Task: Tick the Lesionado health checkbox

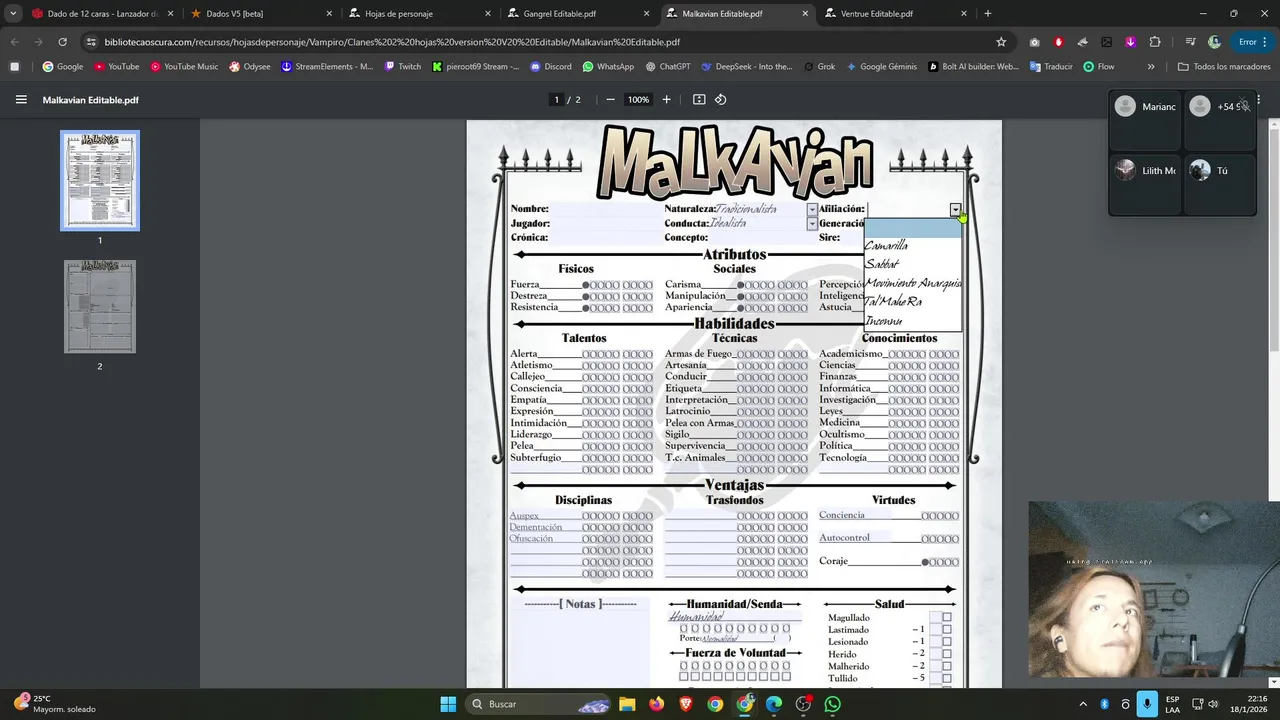Action: pos(947,642)
